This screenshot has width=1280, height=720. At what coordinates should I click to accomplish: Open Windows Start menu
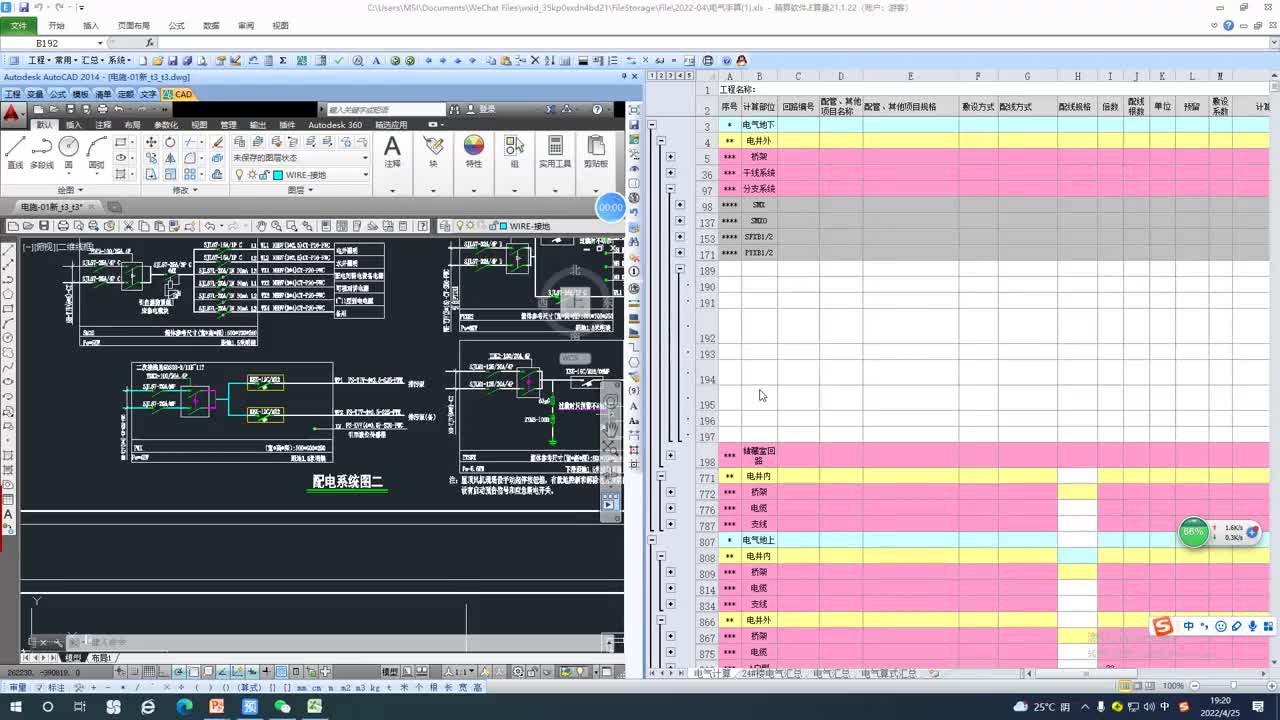(16, 706)
